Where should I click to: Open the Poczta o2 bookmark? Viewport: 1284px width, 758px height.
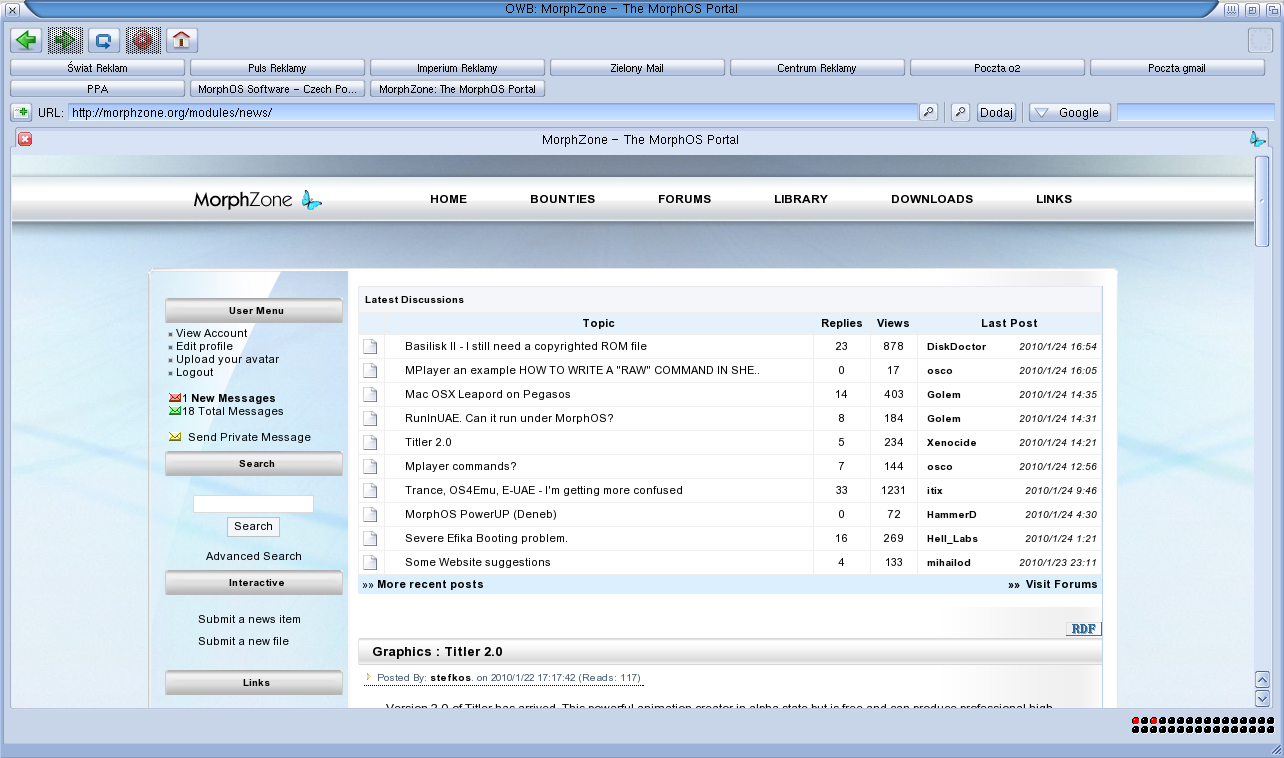click(x=997, y=68)
